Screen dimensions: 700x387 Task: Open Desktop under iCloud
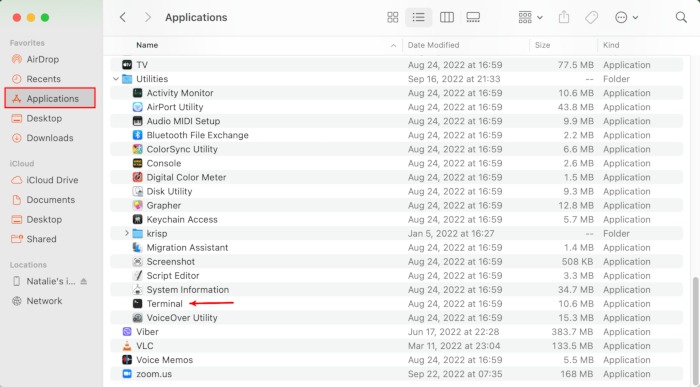tap(44, 219)
